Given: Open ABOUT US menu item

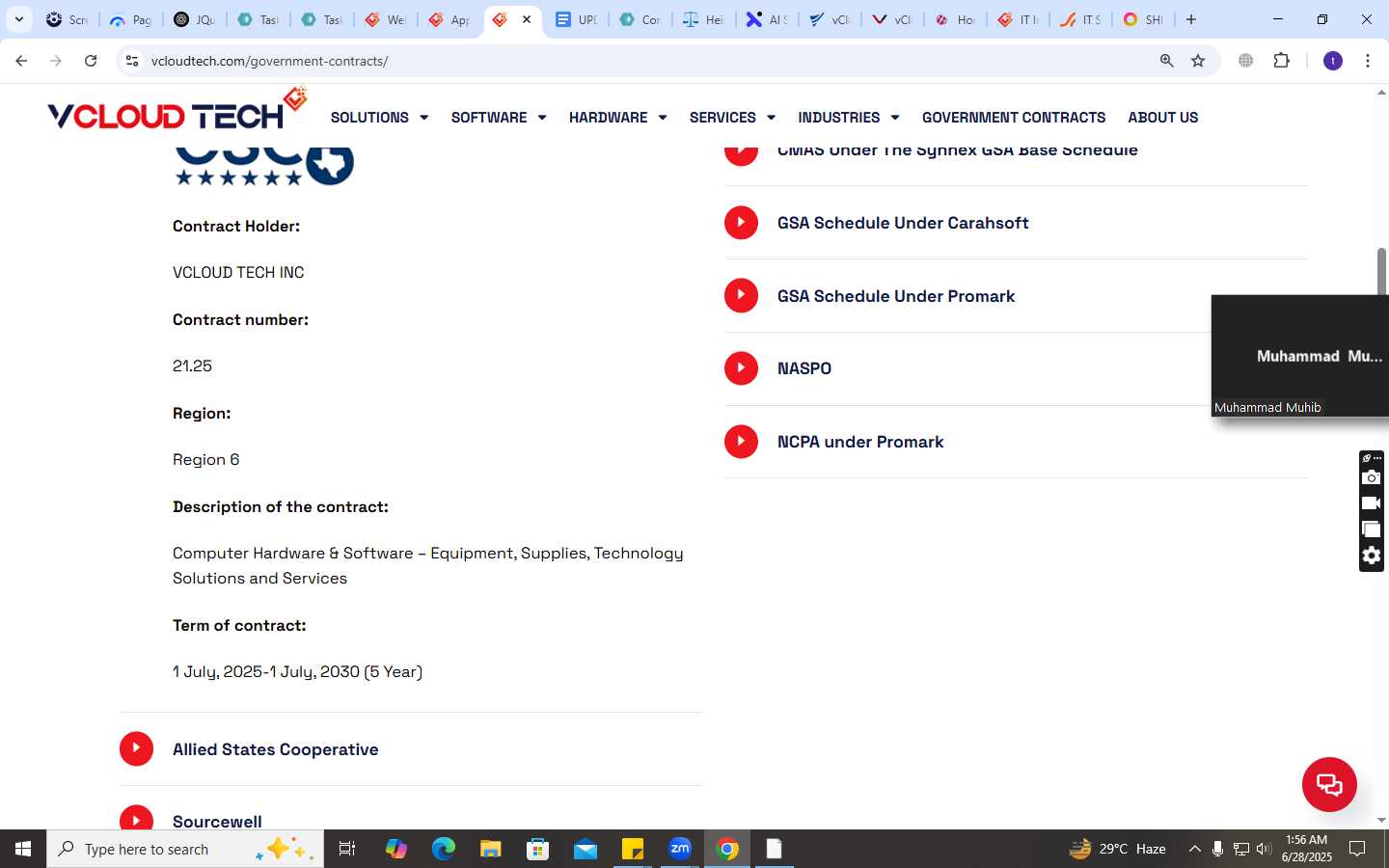Looking at the screenshot, I should click(x=1163, y=118).
